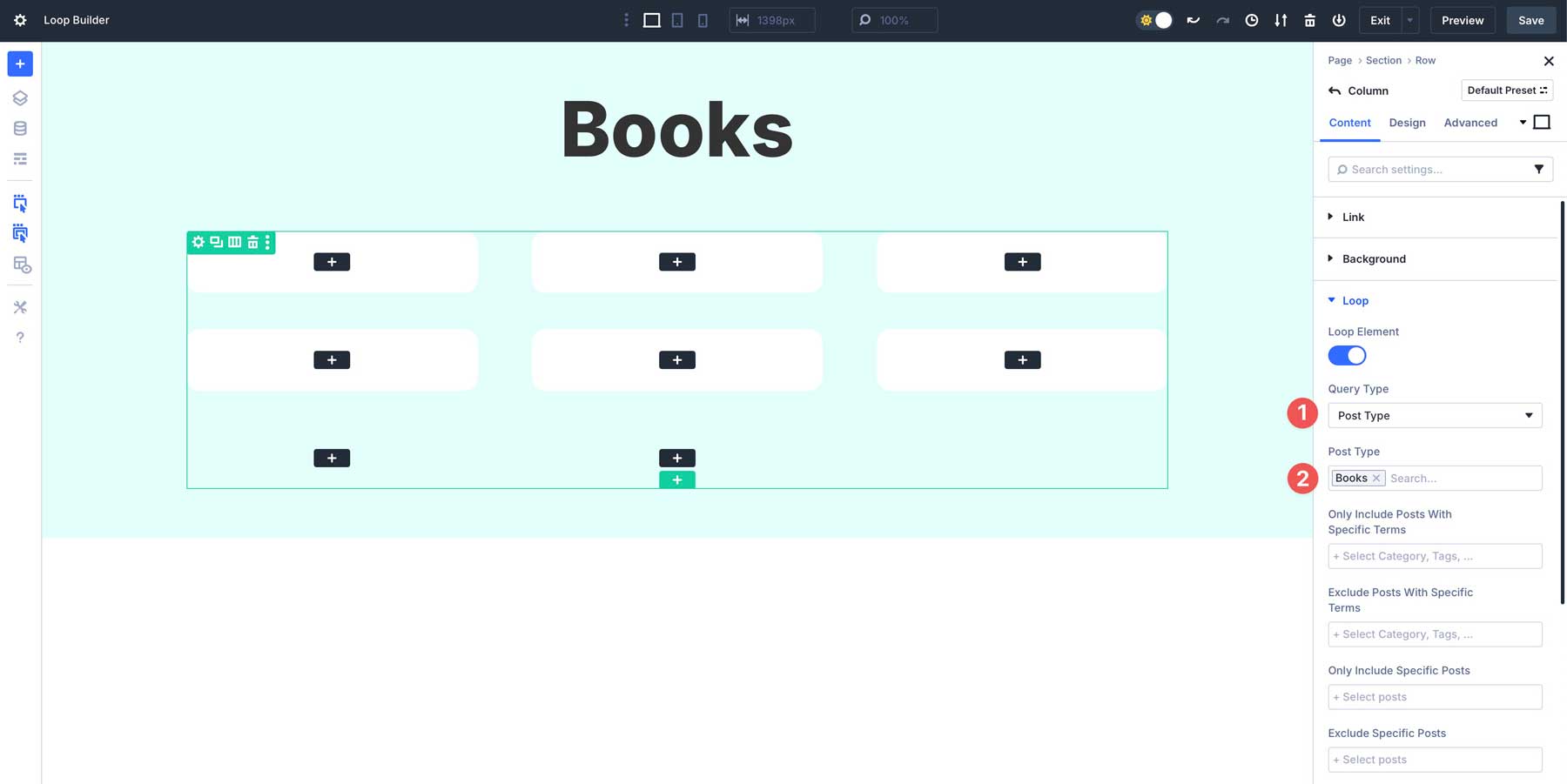This screenshot has width=1567, height=784.
Task: Click the delete trash icon on the Row toolbar
Action: (251, 243)
